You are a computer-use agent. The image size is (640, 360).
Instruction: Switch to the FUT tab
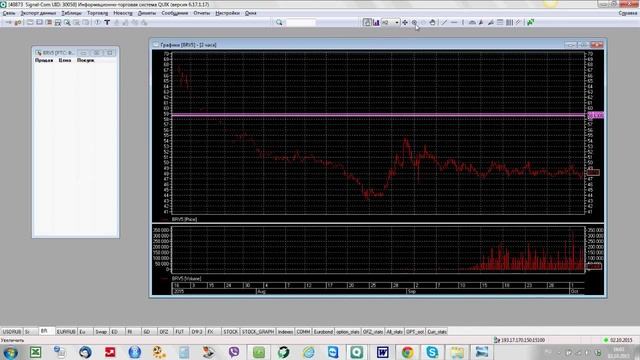point(180,332)
